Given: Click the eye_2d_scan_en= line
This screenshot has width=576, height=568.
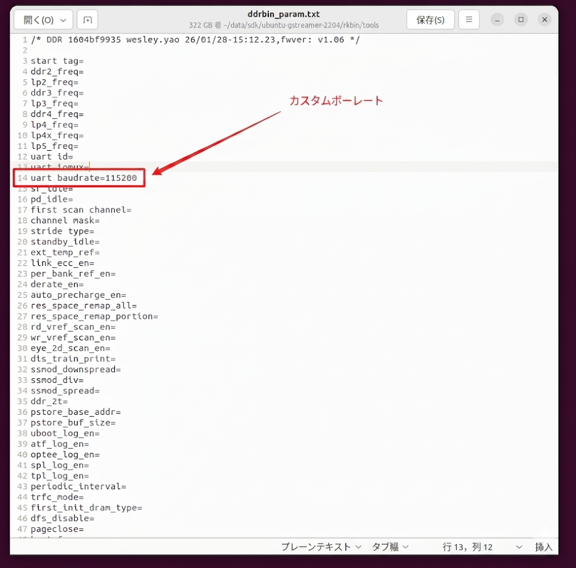Looking at the screenshot, I should [x=70, y=348].
